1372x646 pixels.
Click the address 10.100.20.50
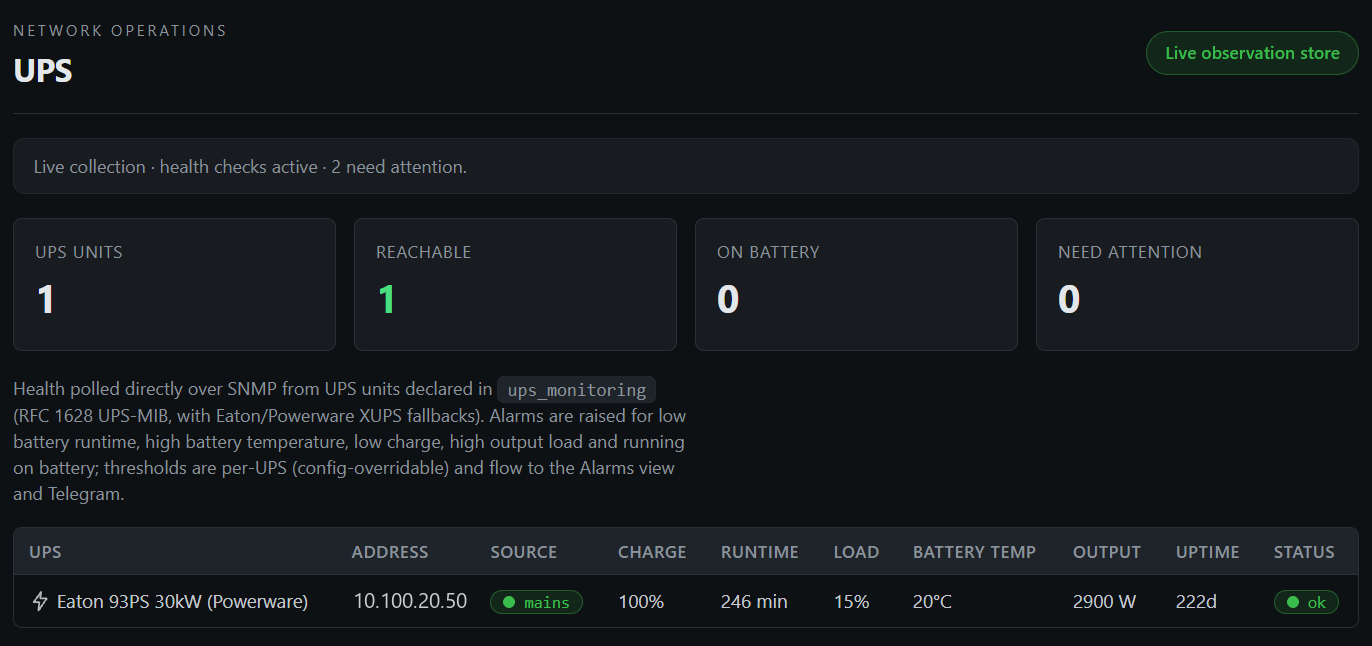coord(410,601)
